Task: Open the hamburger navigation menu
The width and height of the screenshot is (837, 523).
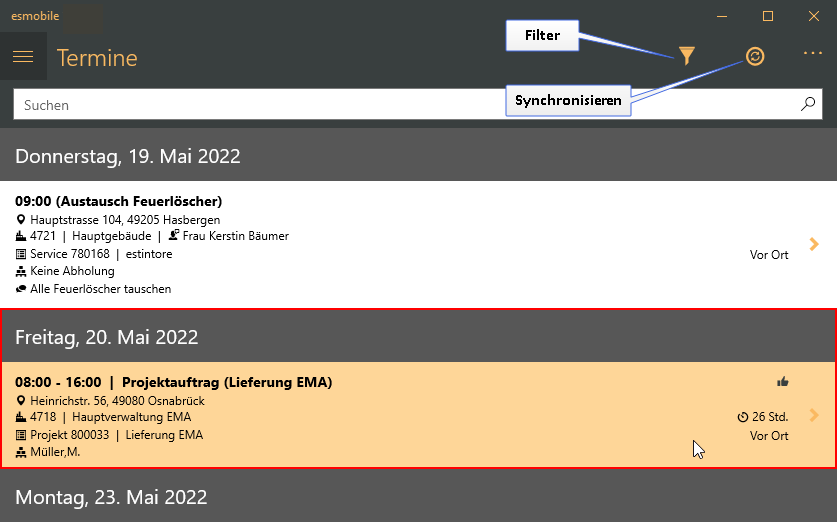Action: click(x=23, y=57)
